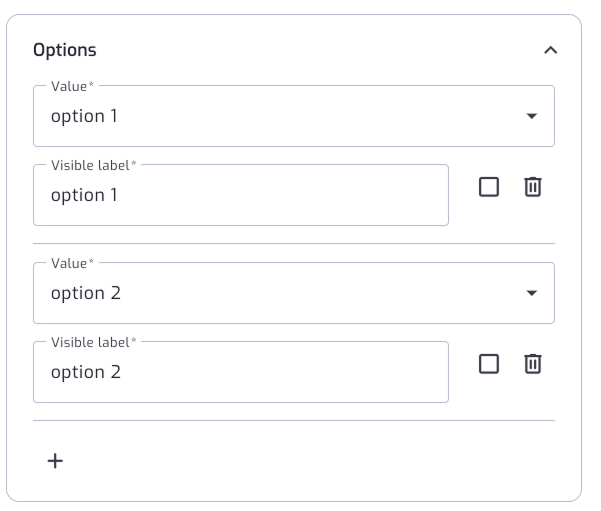Click the 'option 2' text inside the Value select
Viewport: 601px width, 511px height.
86,294
